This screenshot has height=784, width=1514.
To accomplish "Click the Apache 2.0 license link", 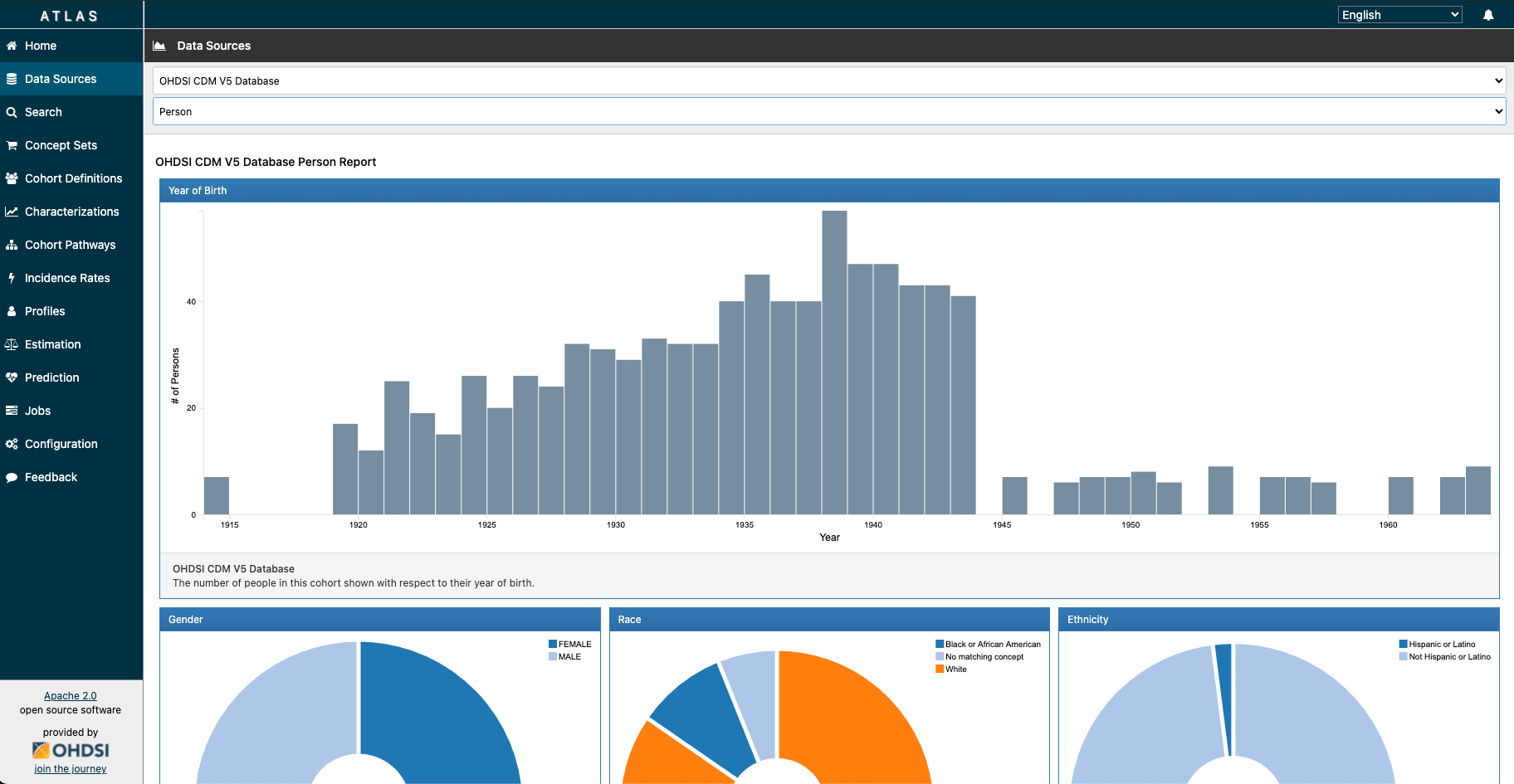I will tap(71, 696).
